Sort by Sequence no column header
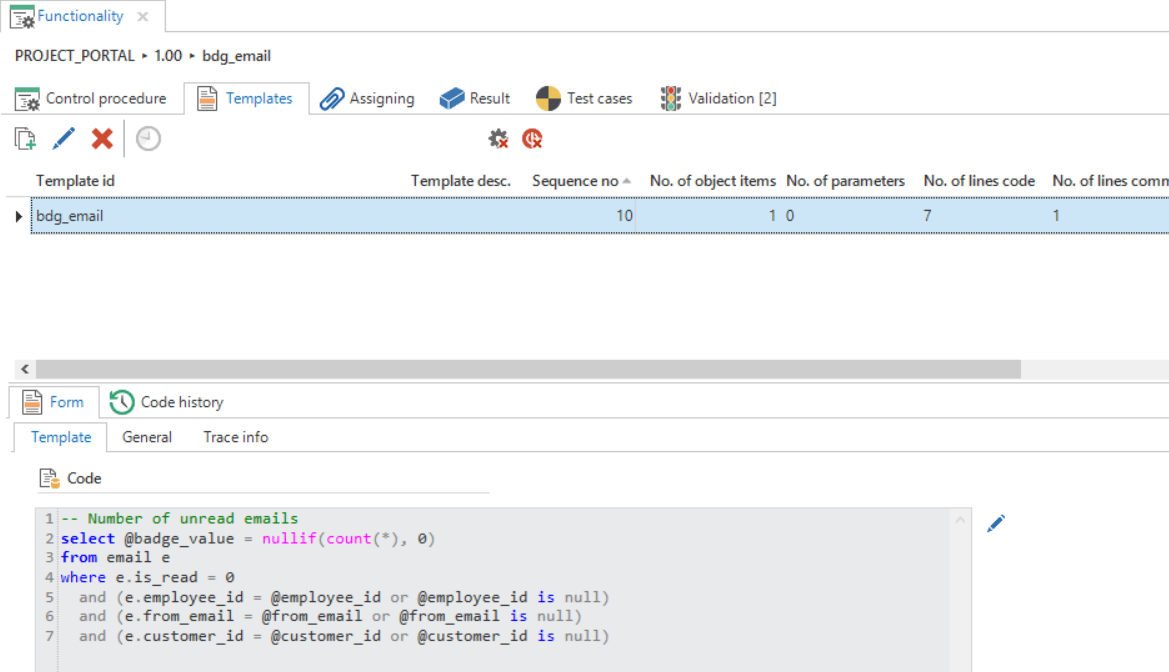 tap(575, 181)
